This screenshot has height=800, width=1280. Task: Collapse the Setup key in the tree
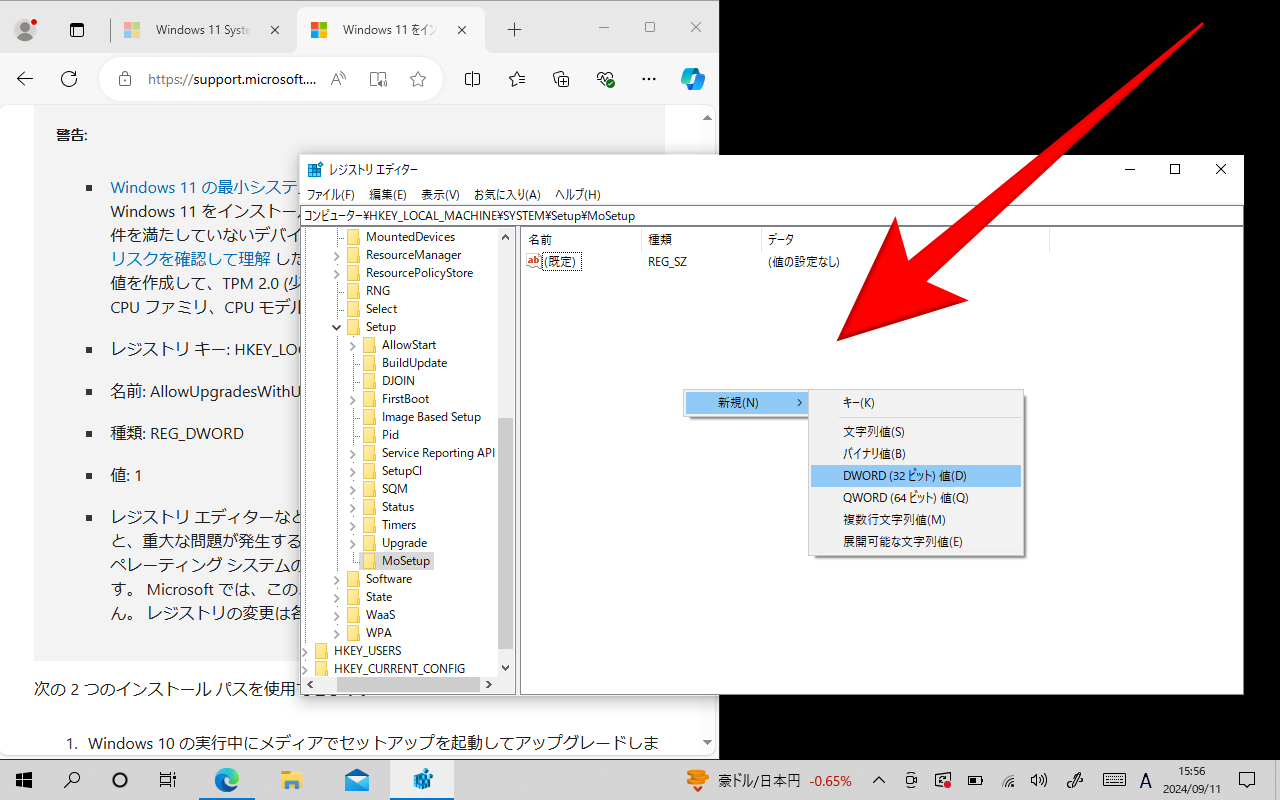point(337,326)
